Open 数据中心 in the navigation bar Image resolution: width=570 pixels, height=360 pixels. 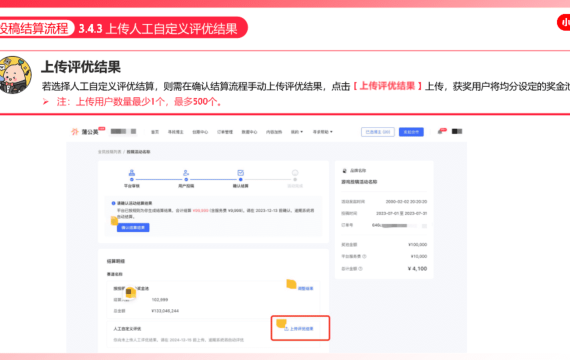click(249, 132)
